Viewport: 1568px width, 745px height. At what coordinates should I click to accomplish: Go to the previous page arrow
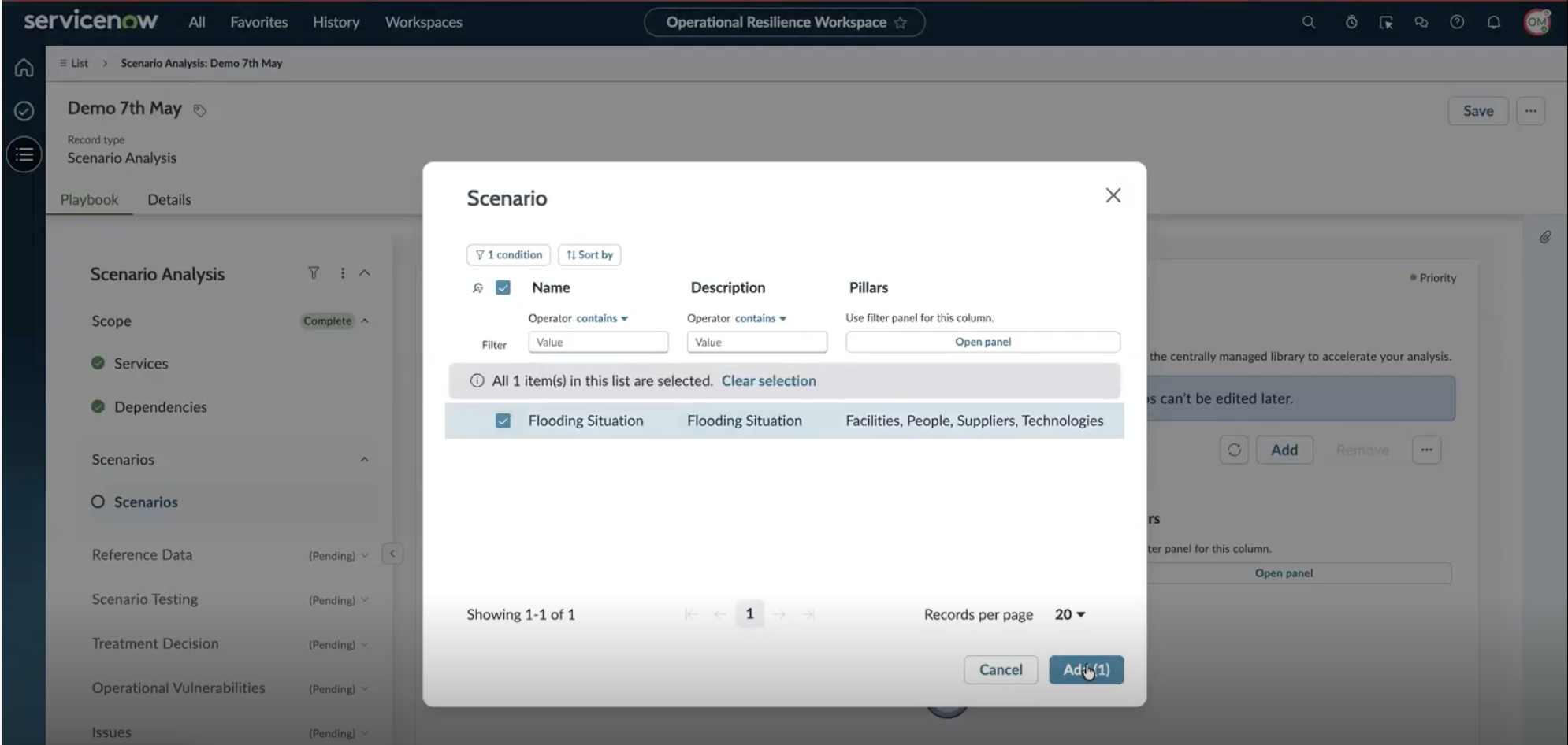point(720,614)
